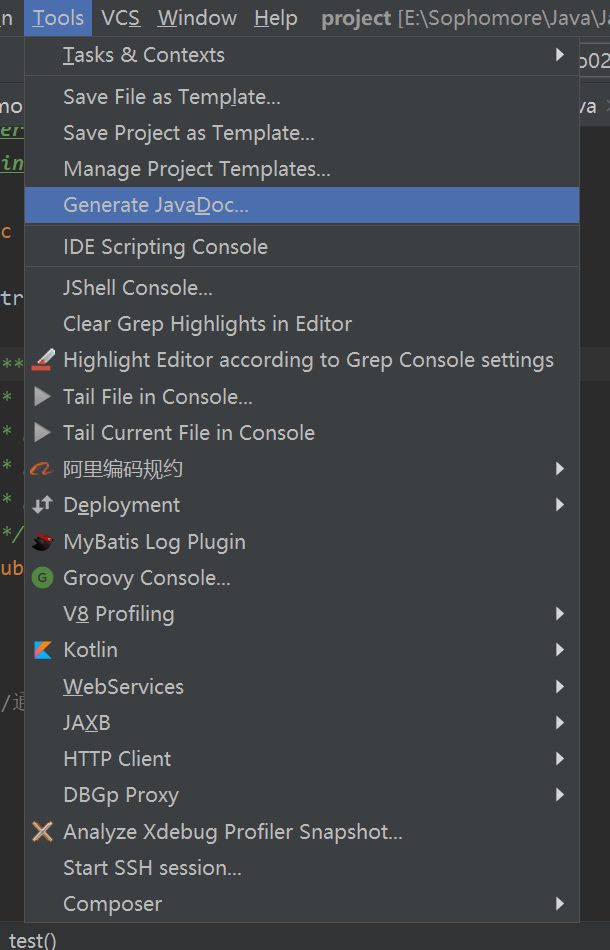Viewport: 610px width, 950px height.
Task: Expand the Tasks & Contexts submenu arrow
Action: tap(560, 55)
